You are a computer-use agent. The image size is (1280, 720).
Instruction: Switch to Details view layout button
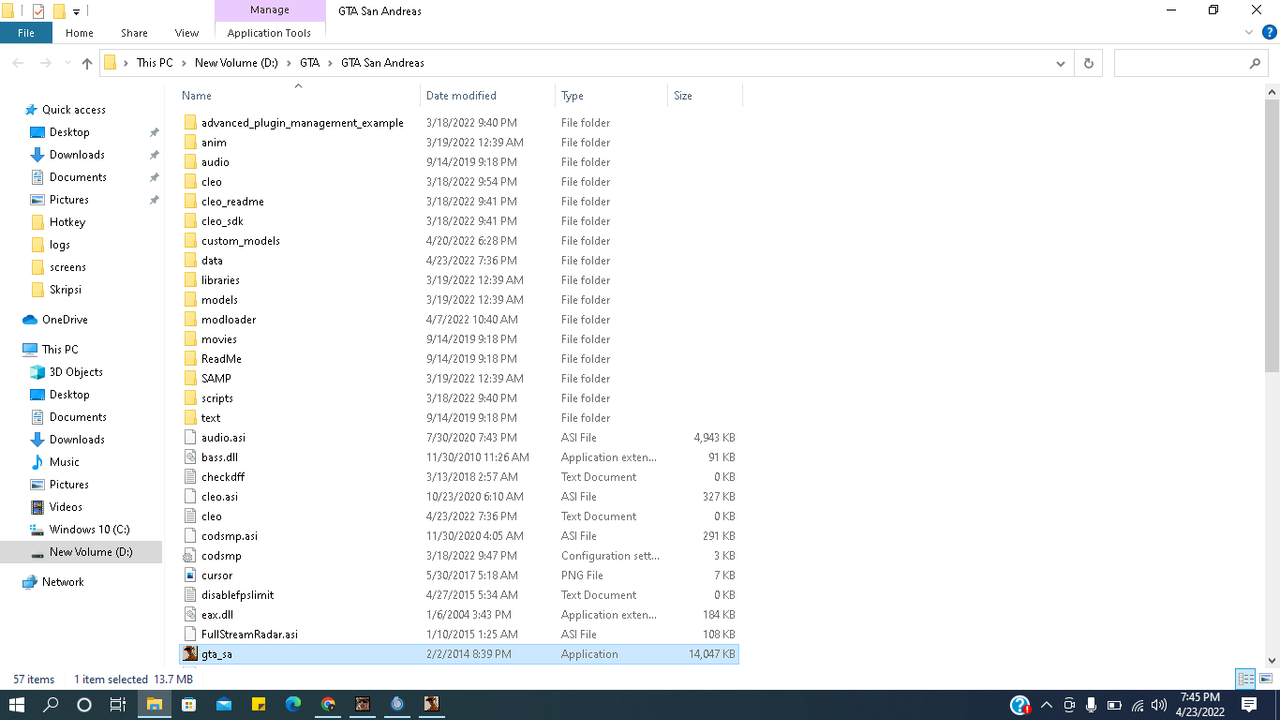pyautogui.click(x=1246, y=679)
